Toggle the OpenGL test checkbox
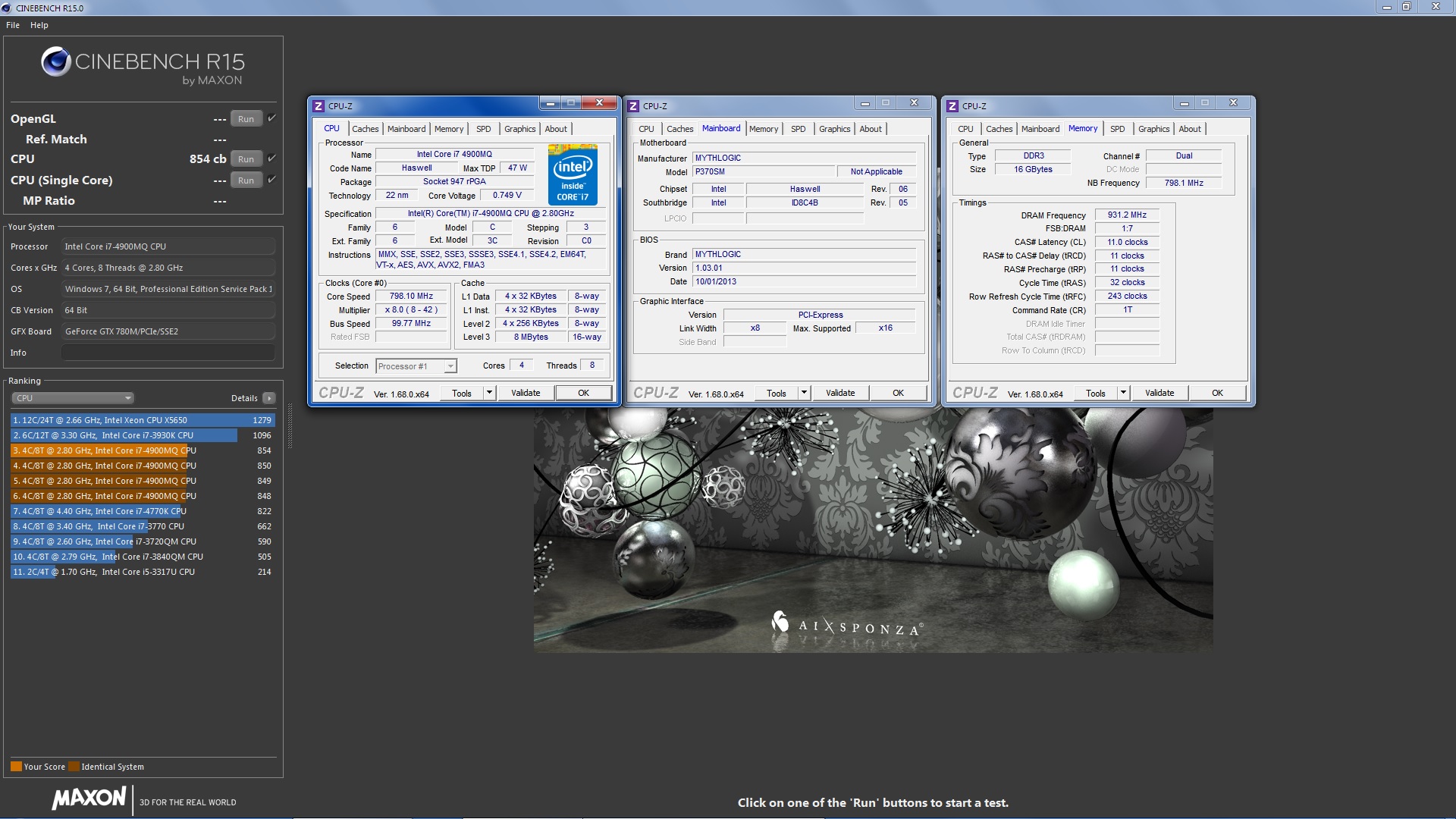The width and height of the screenshot is (1456, 819). pos(271,118)
